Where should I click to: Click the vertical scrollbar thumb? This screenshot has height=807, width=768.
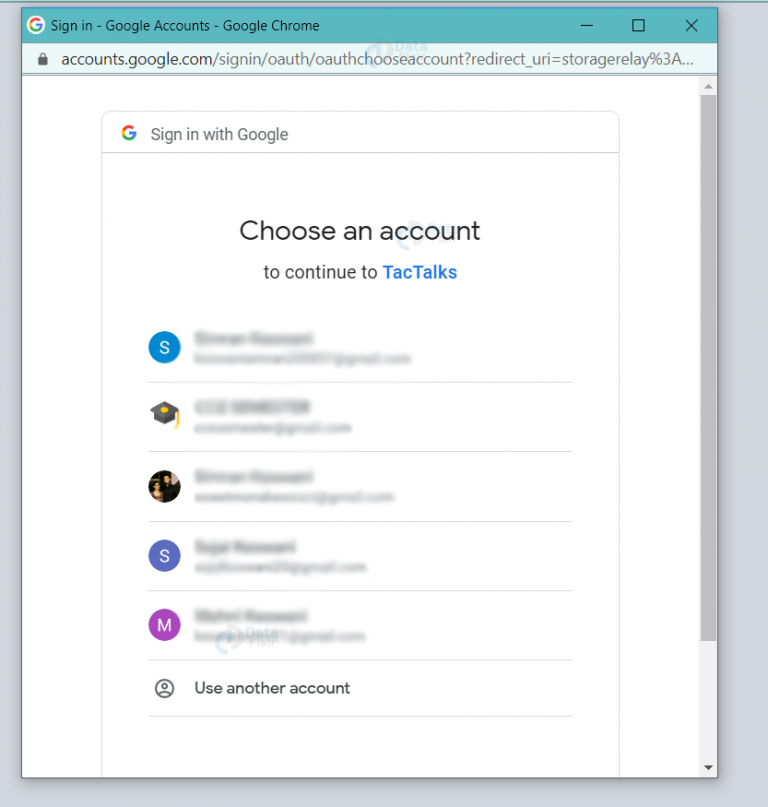point(708,367)
